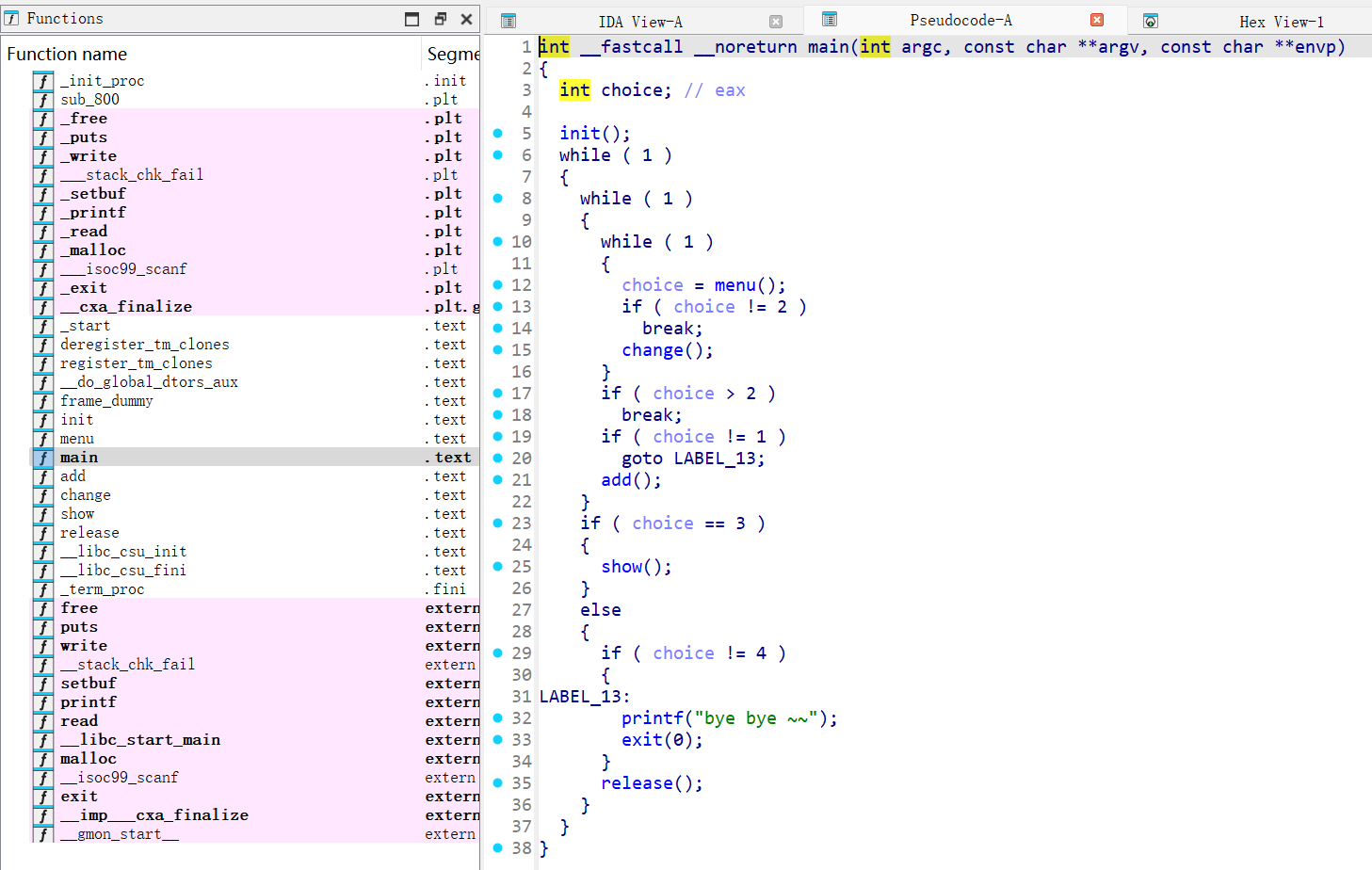Click the Pseudocode-A tab icon
This screenshot has width=1372, height=870.
click(x=830, y=20)
